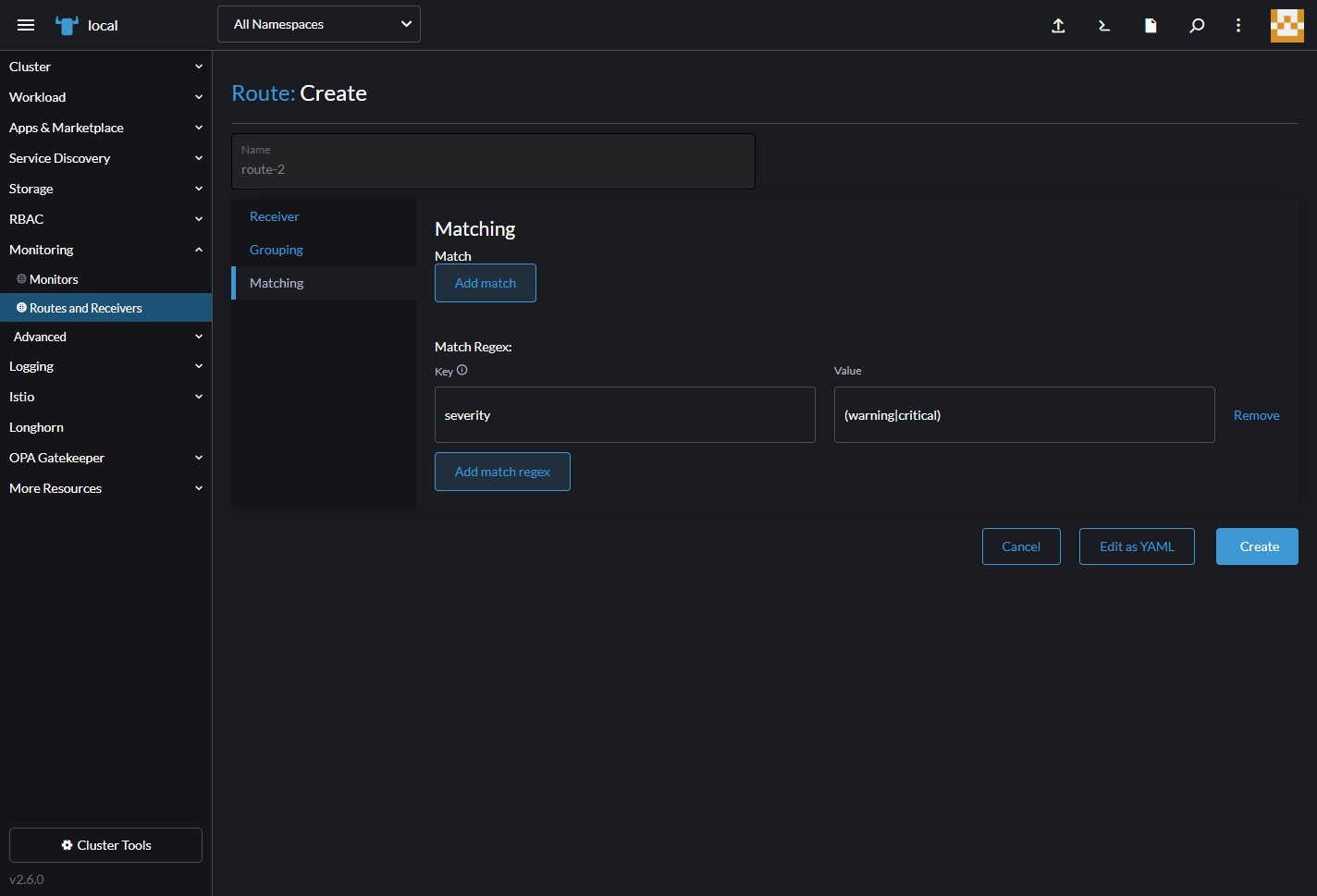Click the Rancher cow logo icon
This screenshot has width=1317, height=896.
coord(67,25)
